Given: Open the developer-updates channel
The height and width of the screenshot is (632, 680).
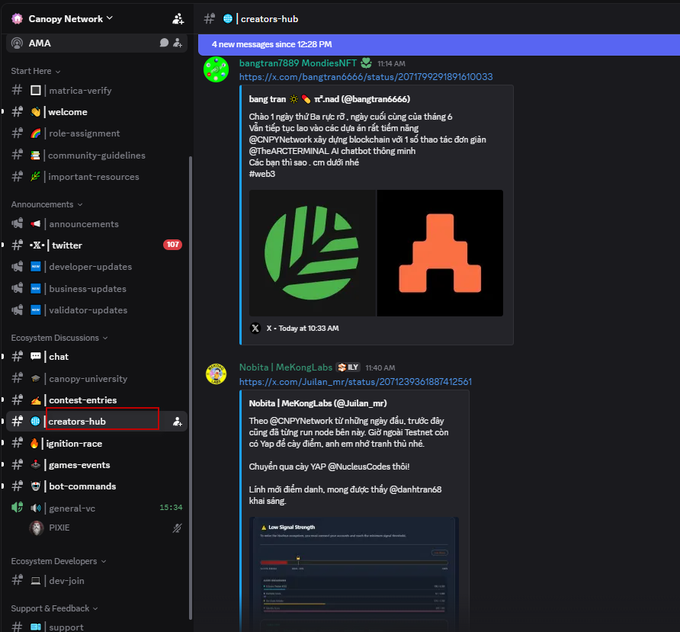Looking at the screenshot, I should tap(96, 267).
